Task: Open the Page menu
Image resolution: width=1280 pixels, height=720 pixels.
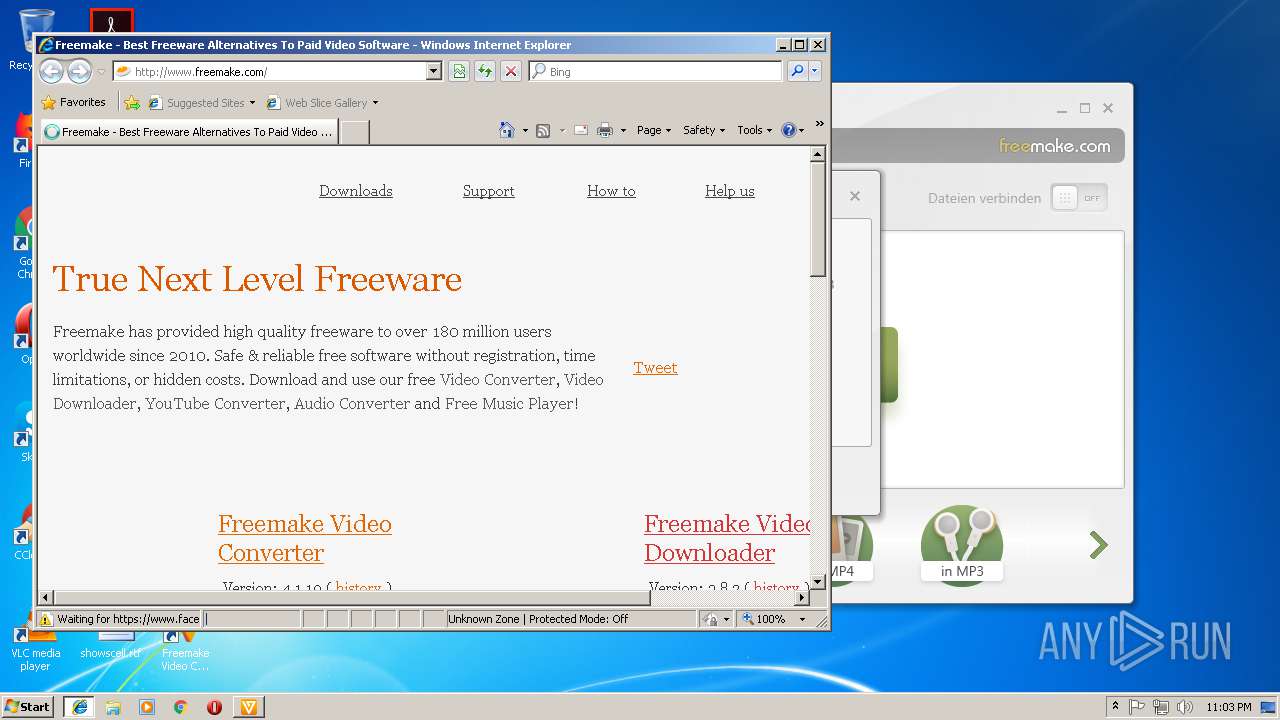Action: click(x=654, y=130)
